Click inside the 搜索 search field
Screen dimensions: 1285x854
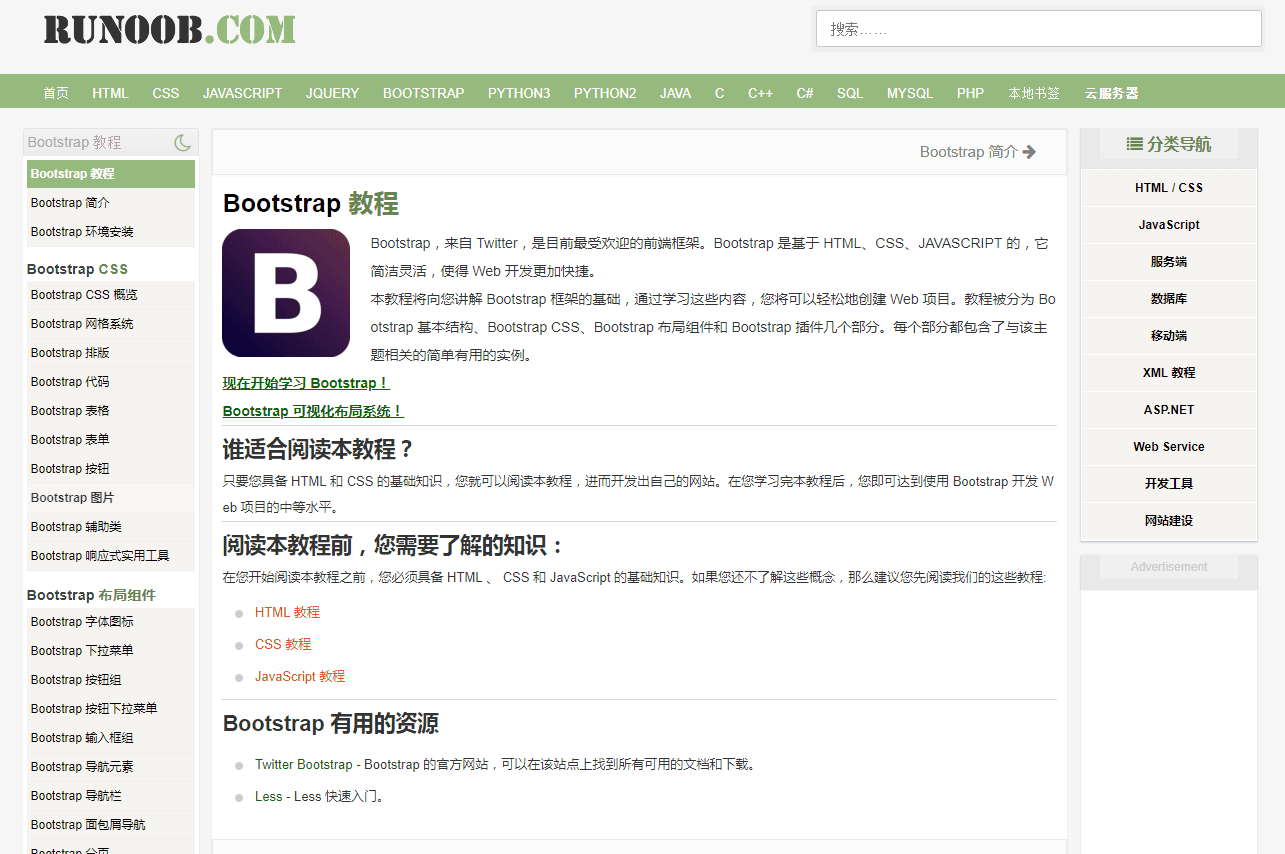tap(1038, 29)
